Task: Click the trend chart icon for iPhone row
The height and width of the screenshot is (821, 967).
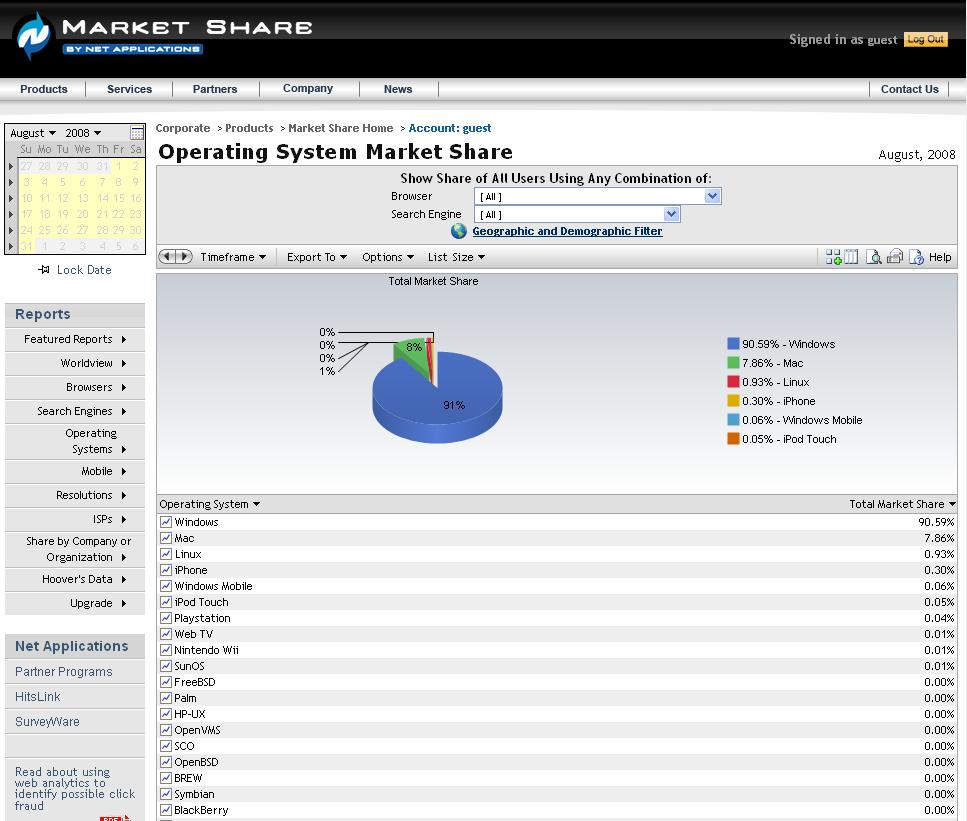Action: [166, 570]
